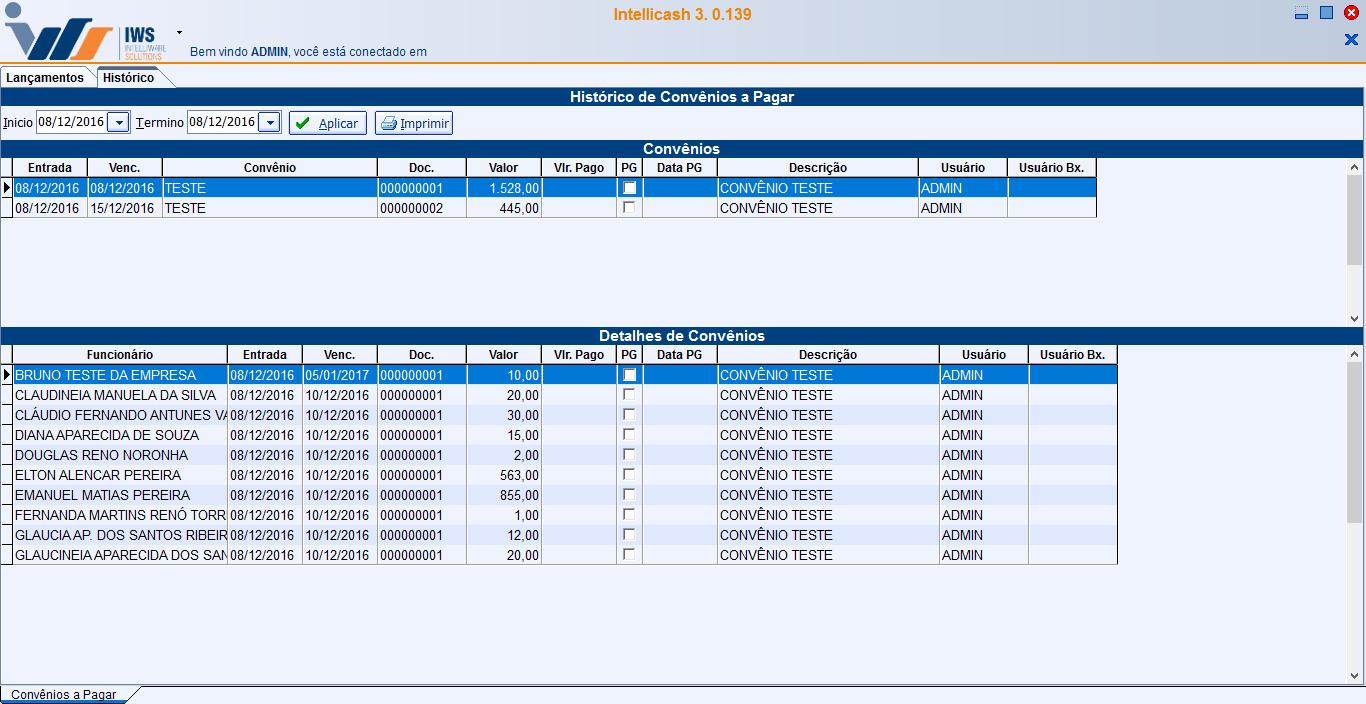Open the Termino date dropdown calendar
The width and height of the screenshot is (1366, 704).
(269, 122)
